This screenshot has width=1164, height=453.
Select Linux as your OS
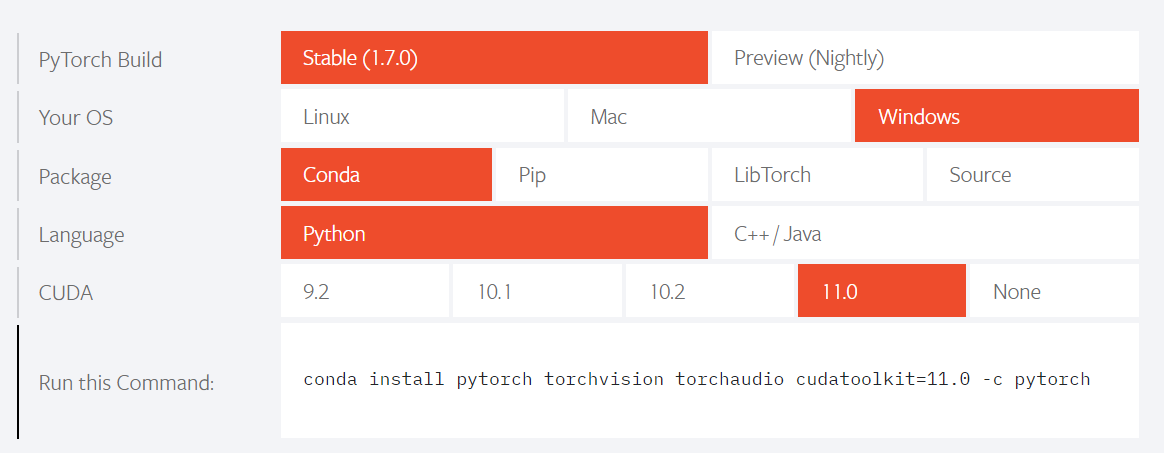(x=422, y=116)
